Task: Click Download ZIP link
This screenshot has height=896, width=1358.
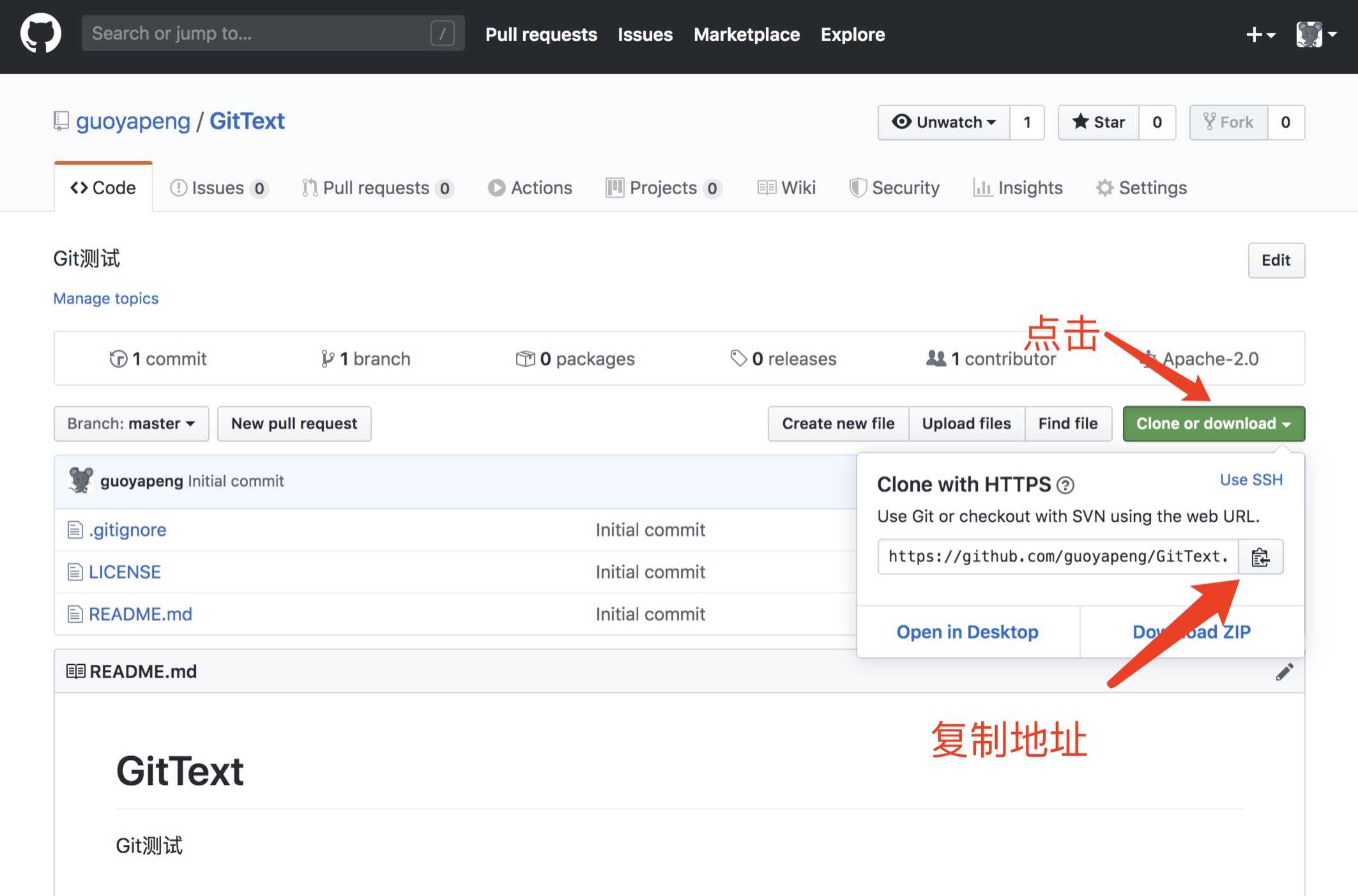Action: tap(1191, 631)
